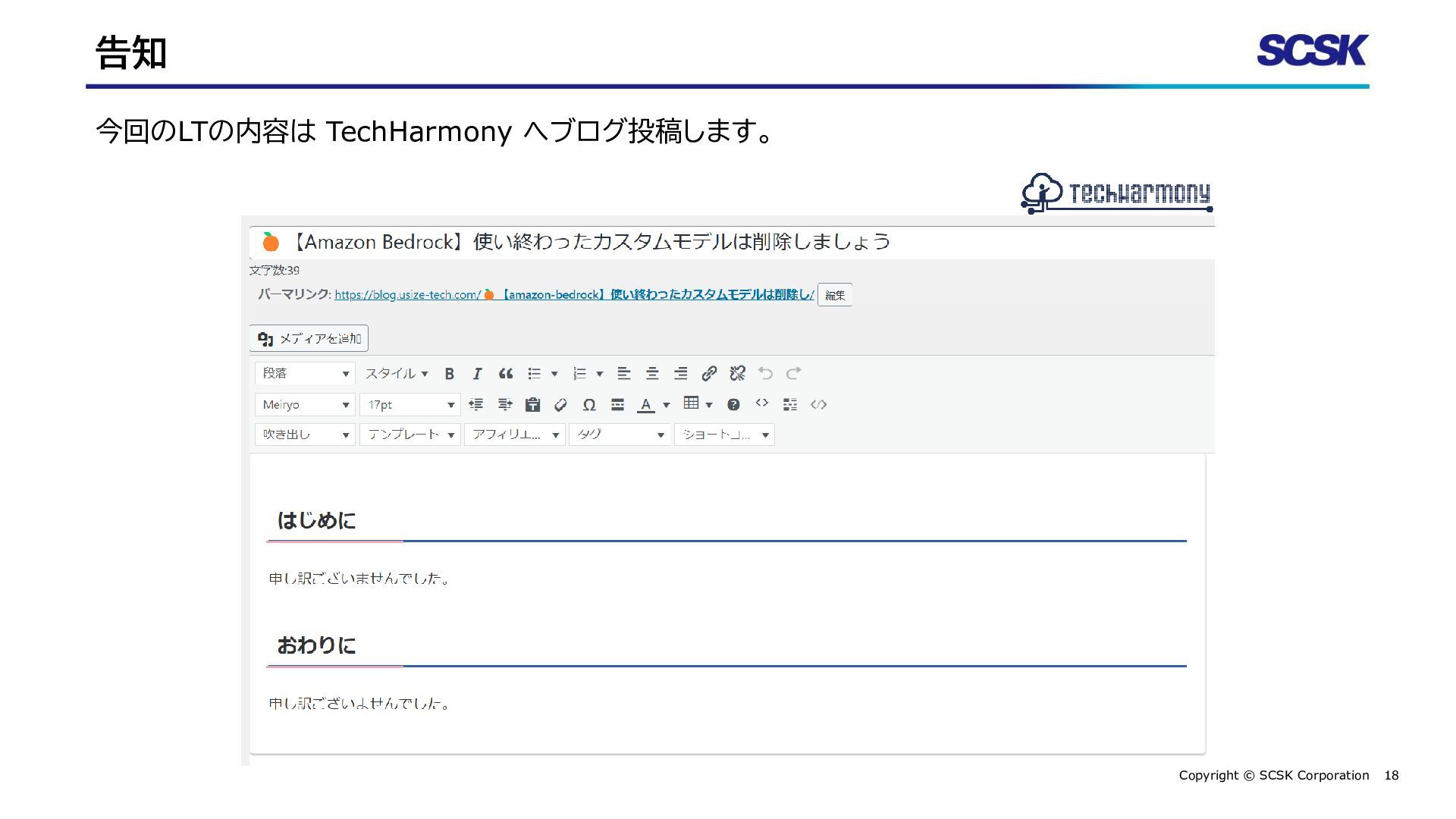Toggle bold formatting in the editor

(x=450, y=374)
